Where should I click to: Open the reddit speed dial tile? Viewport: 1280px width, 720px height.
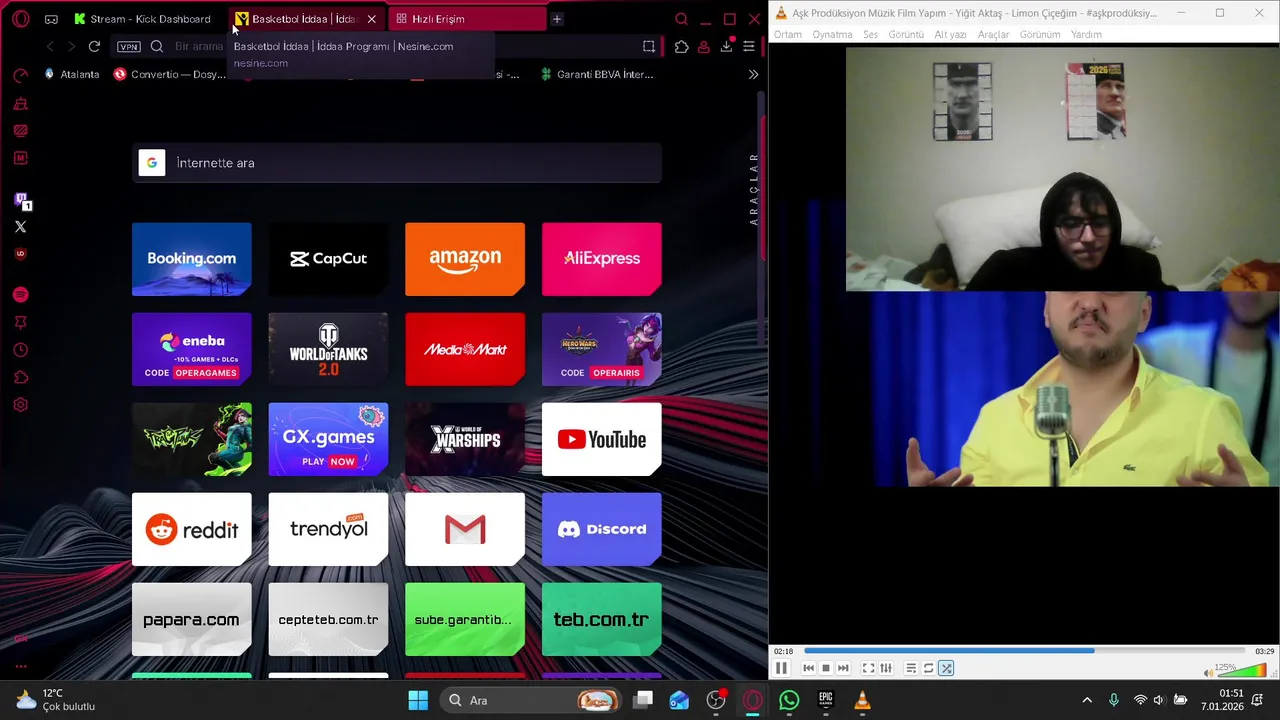click(x=191, y=529)
